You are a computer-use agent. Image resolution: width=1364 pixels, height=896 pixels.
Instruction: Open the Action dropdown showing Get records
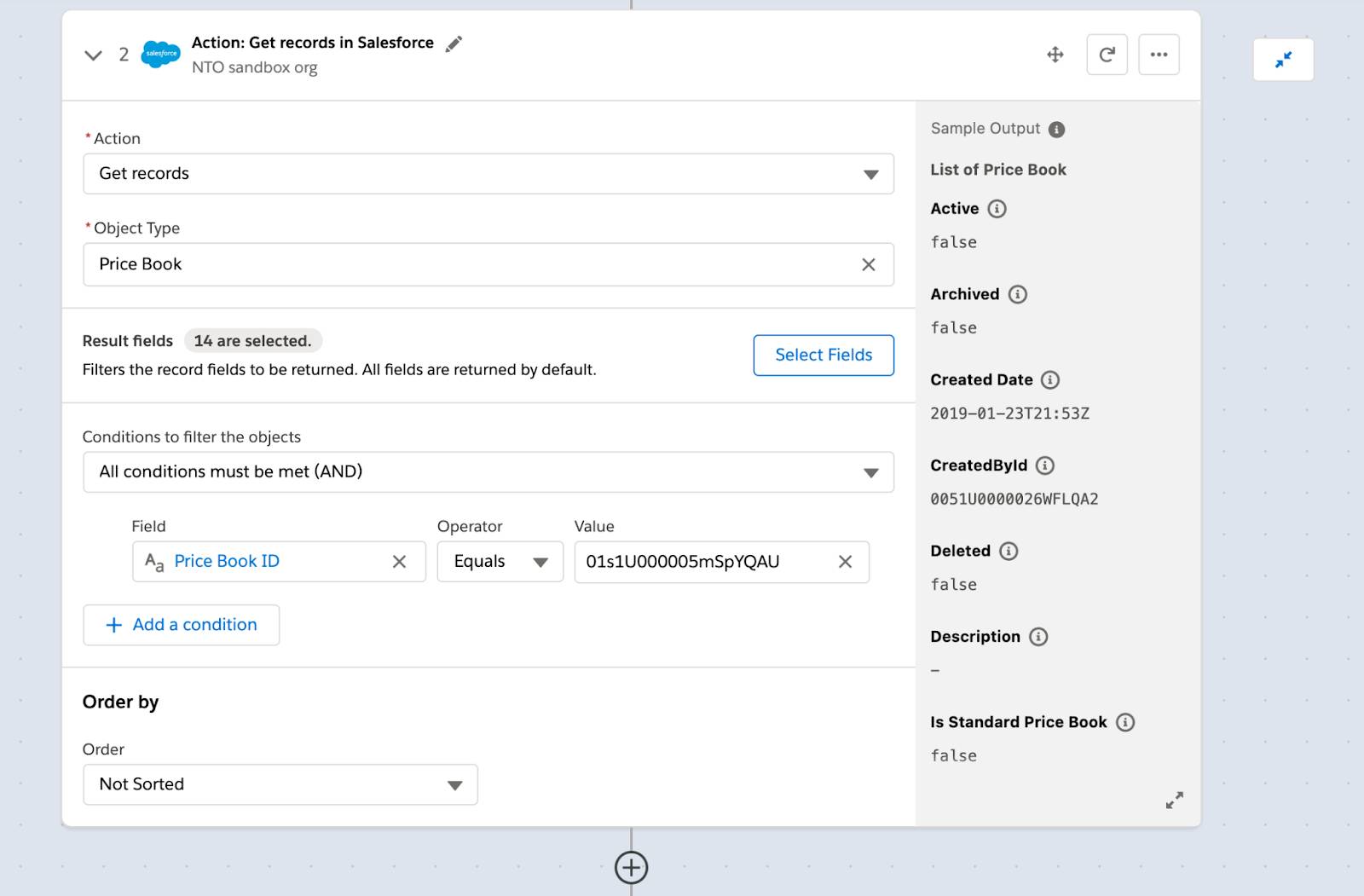[x=488, y=174]
